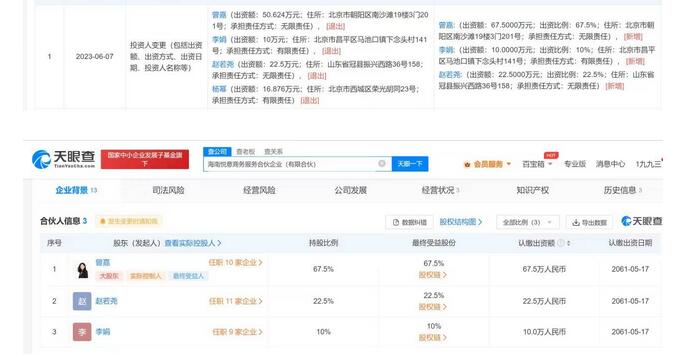Switch to the 企业背景 tab
Image resolution: width=689 pixels, height=363 pixels.
(x=76, y=190)
